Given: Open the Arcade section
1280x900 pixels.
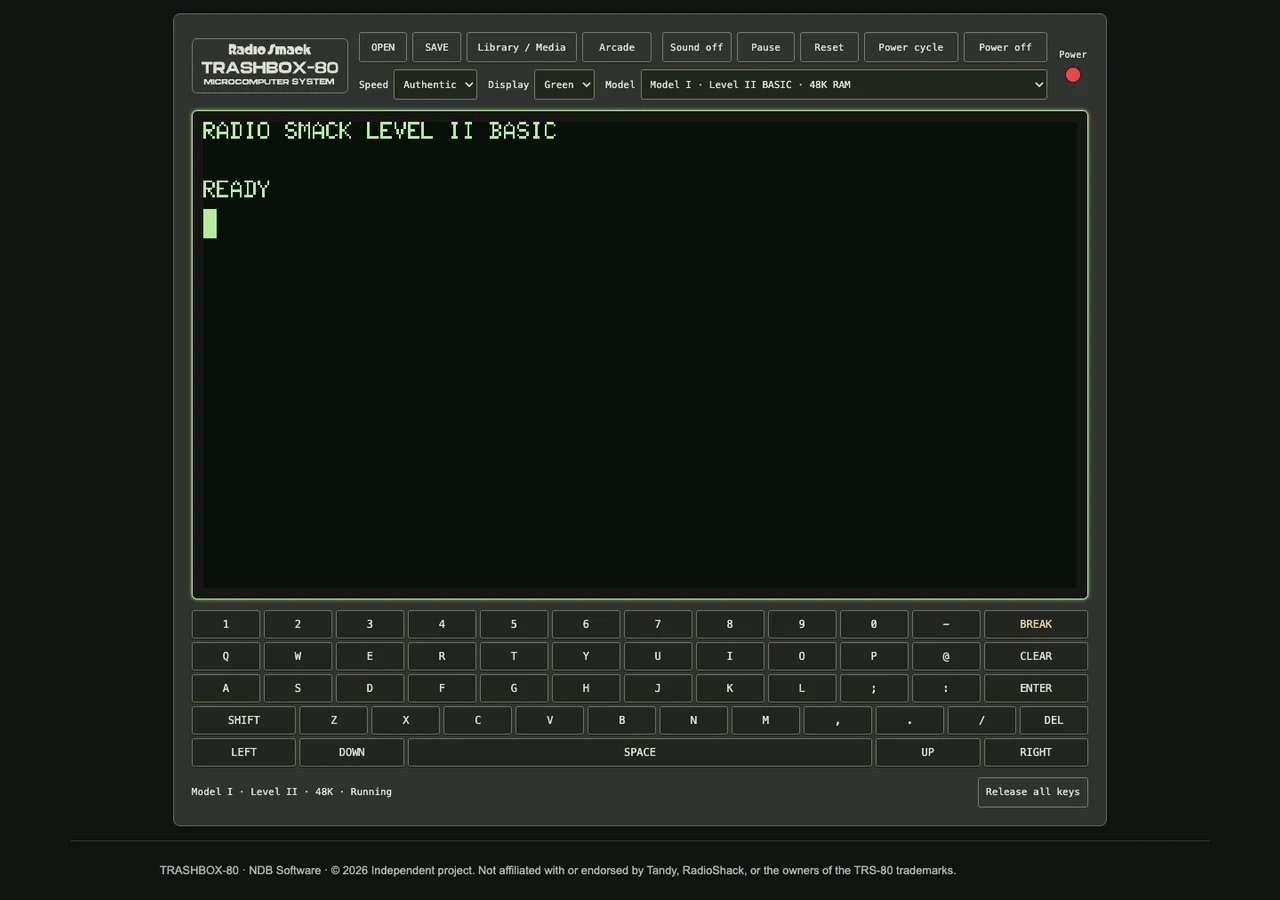Looking at the screenshot, I should point(617,47).
